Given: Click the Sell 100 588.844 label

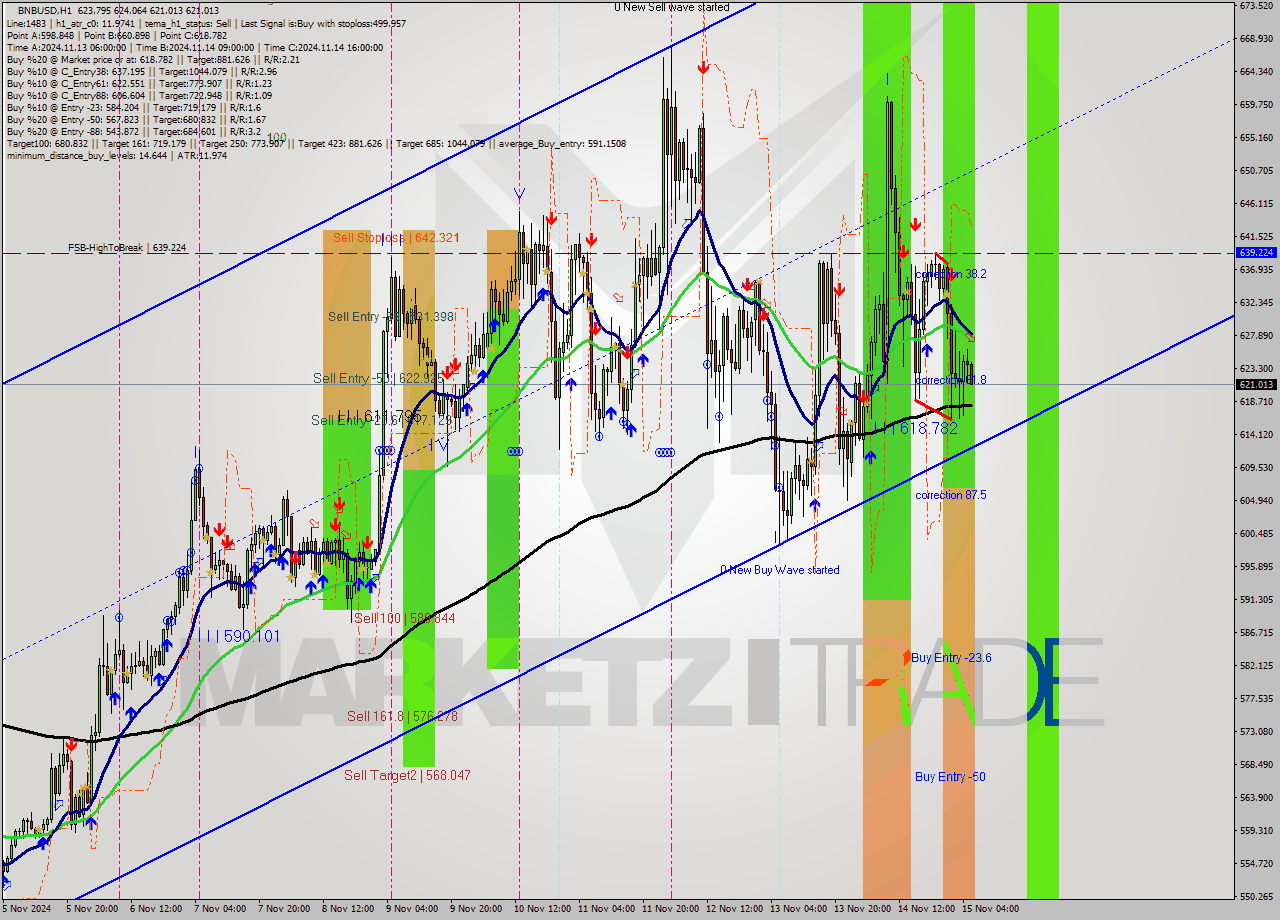Looking at the screenshot, I should (405, 618).
